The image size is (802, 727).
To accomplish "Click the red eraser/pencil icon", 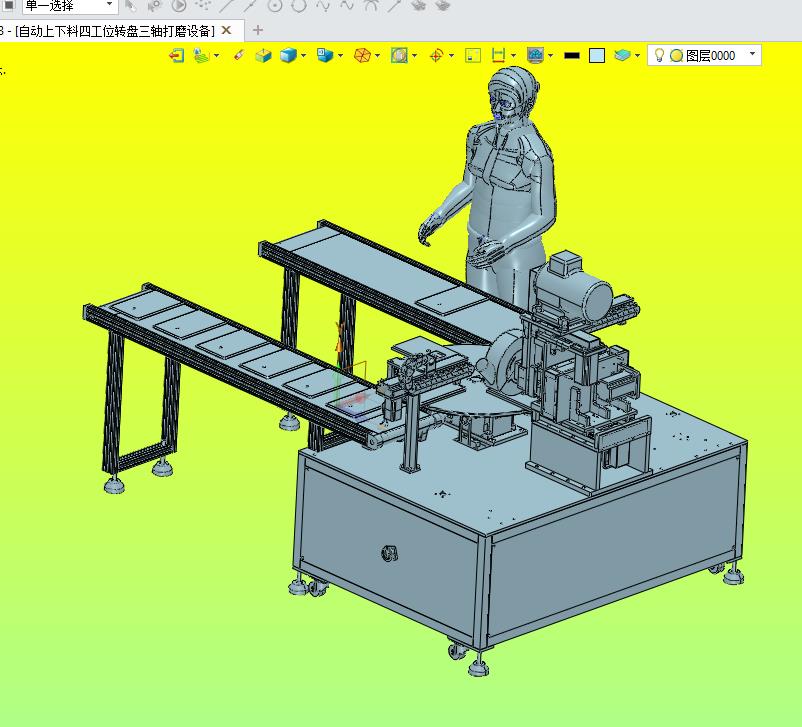I will 239,55.
